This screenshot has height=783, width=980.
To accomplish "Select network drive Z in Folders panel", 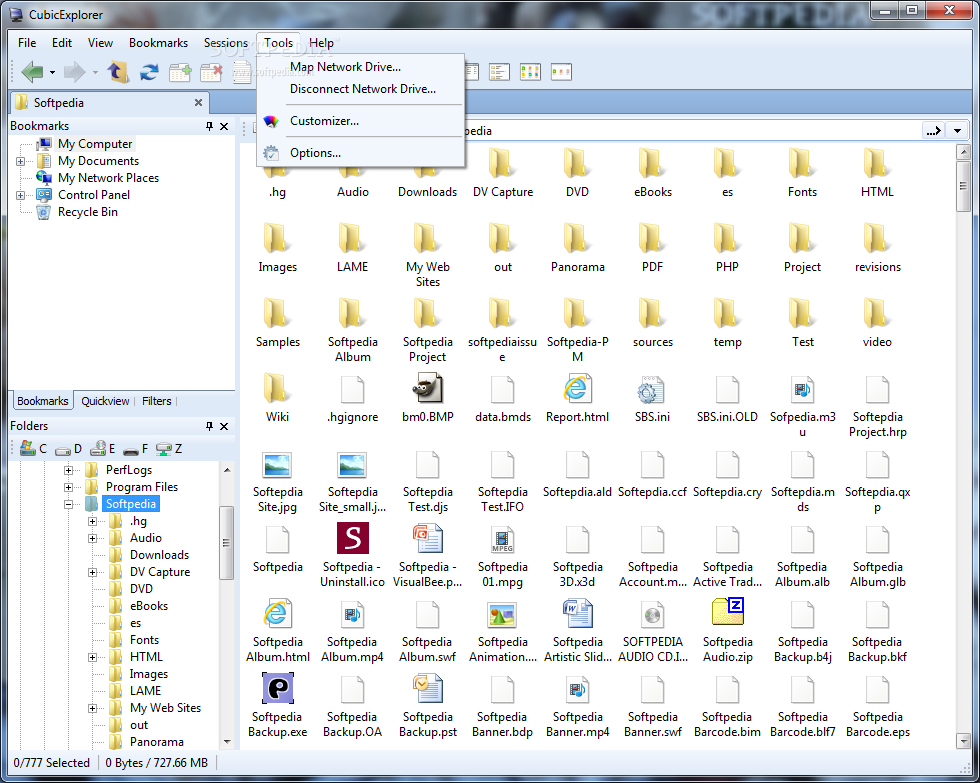I will coord(169,449).
